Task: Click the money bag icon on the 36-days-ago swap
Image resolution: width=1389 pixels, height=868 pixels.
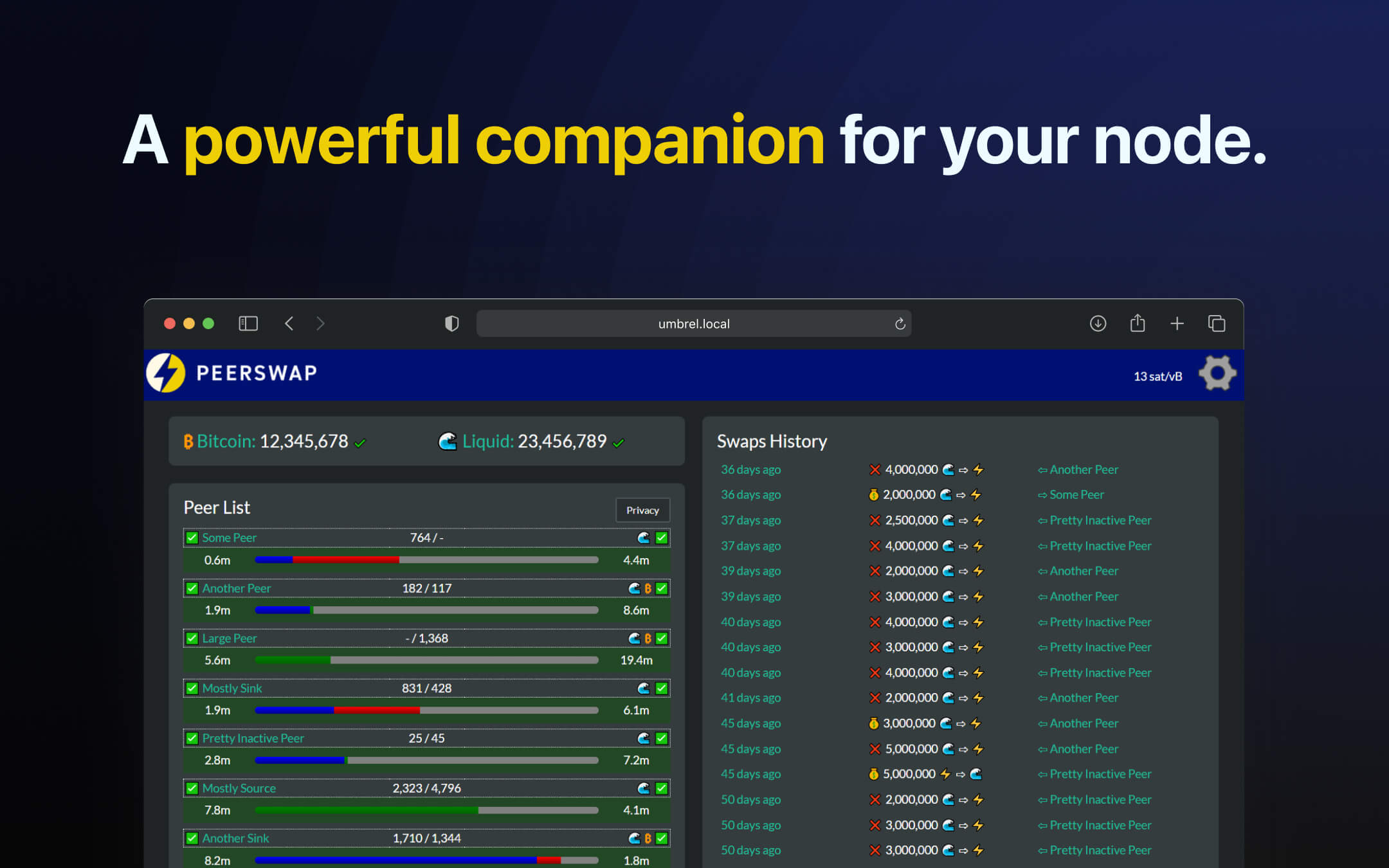Action: [873, 494]
